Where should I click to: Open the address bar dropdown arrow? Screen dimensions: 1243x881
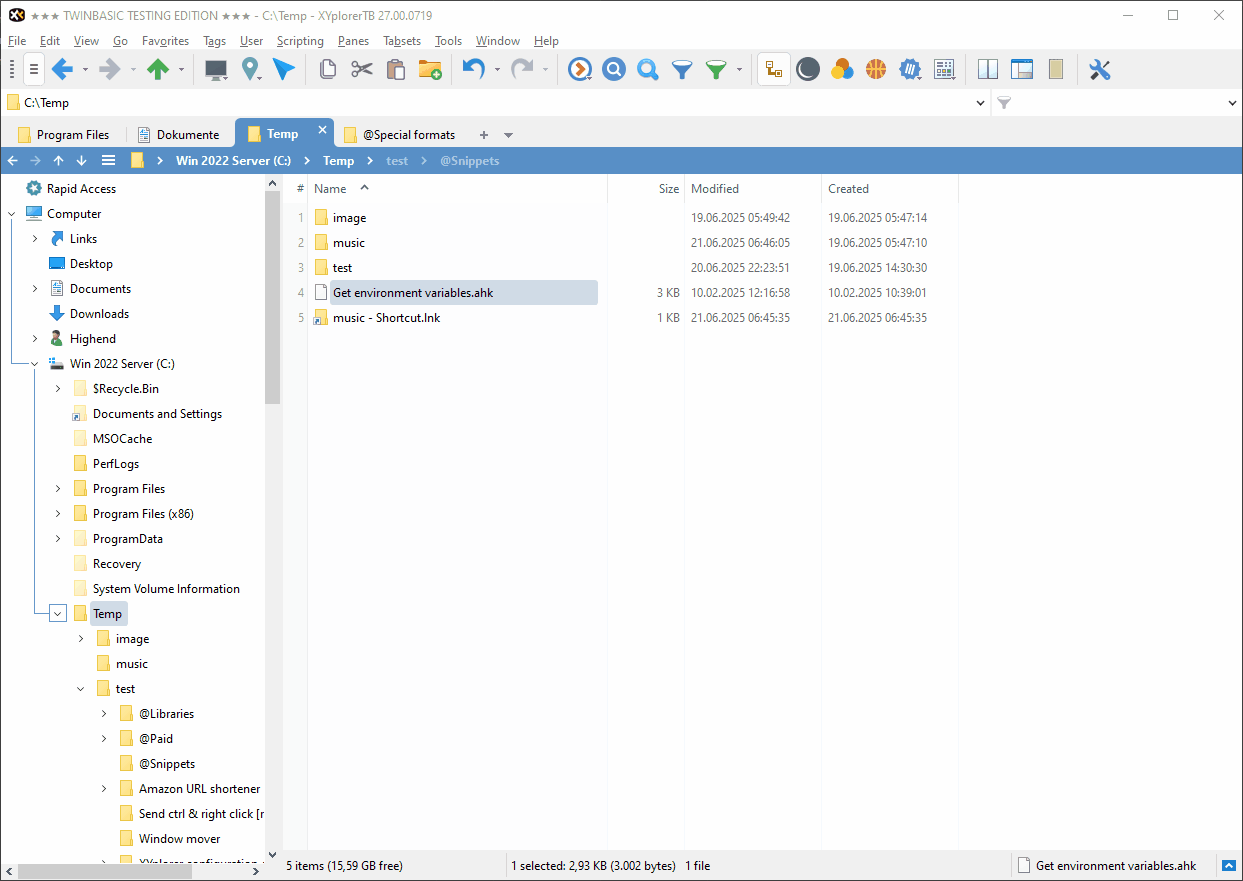[981, 103]
